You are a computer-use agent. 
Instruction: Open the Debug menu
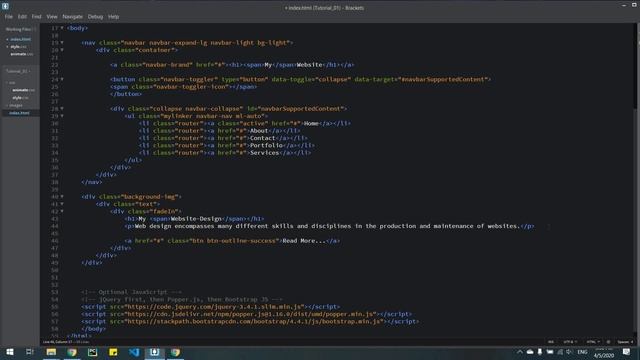pos(95,17)
